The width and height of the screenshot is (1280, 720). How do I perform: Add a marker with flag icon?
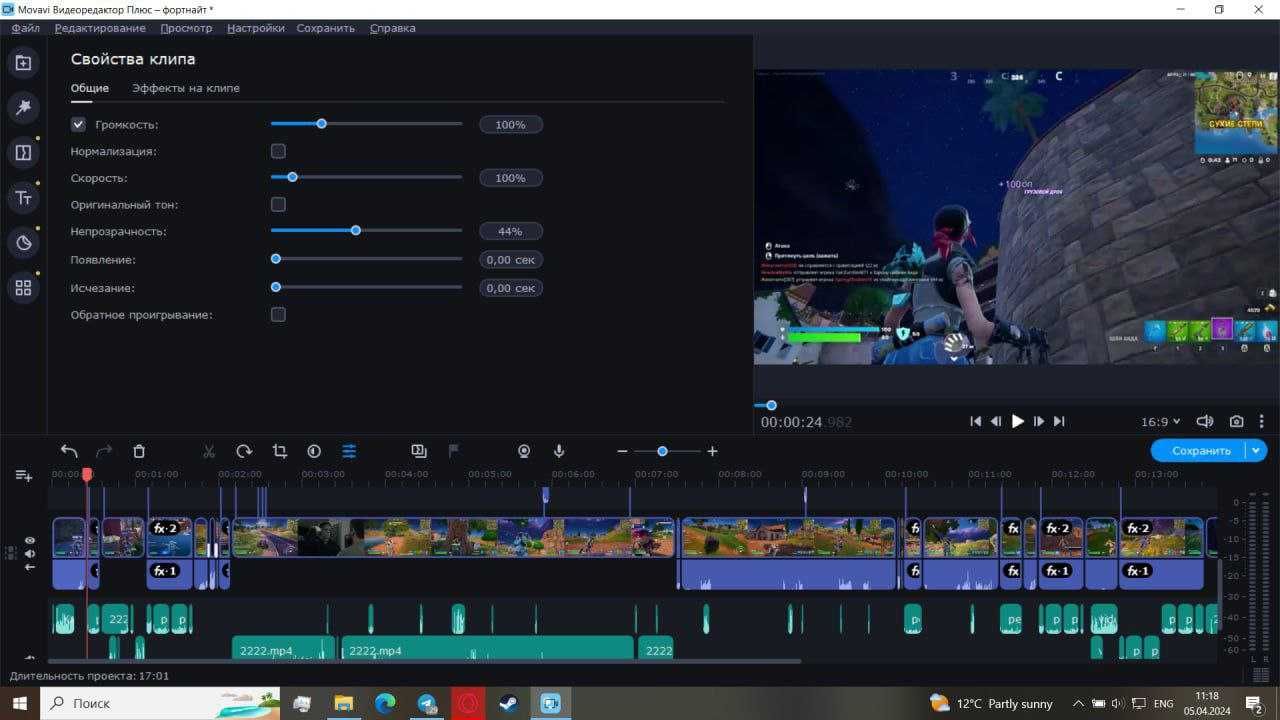coord(454,451)
